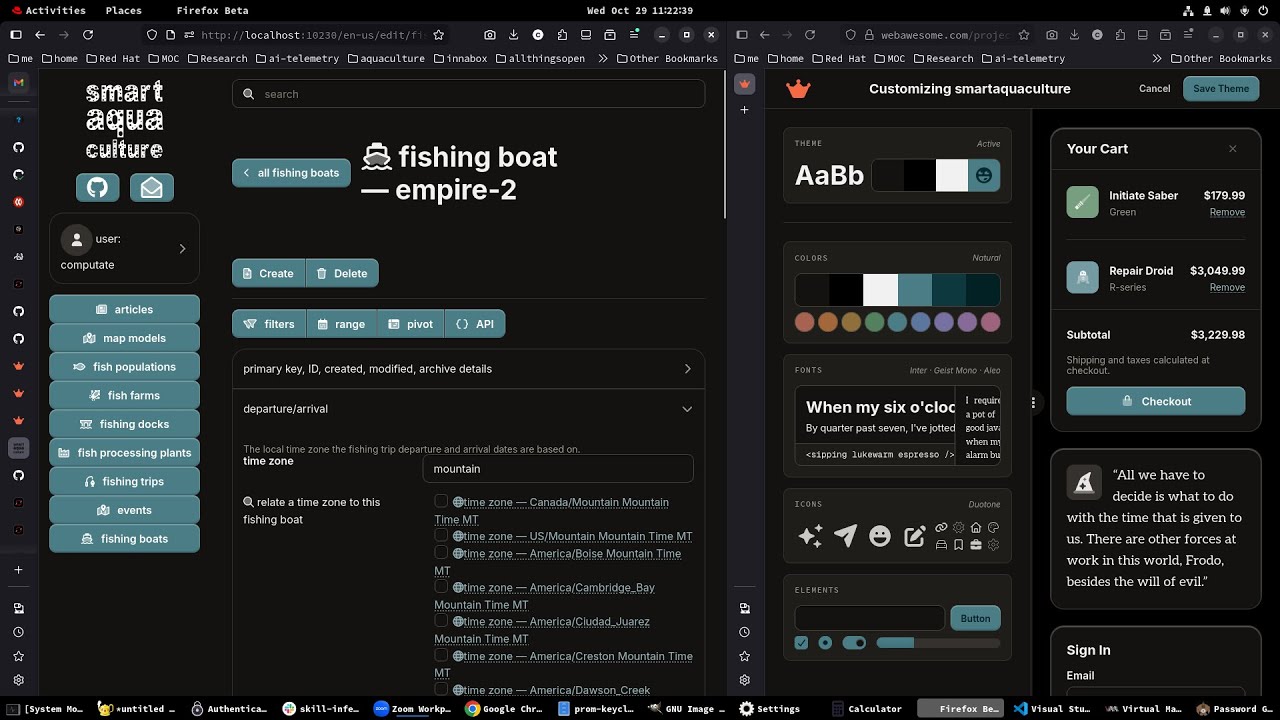The width and height of the screenshot is (1280, 720).
Task: Expand the user computate menu chevron
Action: [x=182, y=249]
